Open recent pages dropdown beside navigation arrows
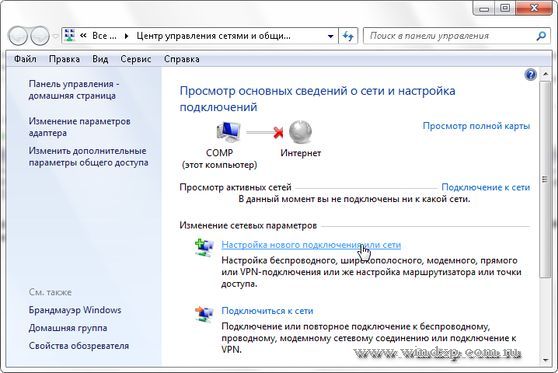 click(x=55, y=36)
